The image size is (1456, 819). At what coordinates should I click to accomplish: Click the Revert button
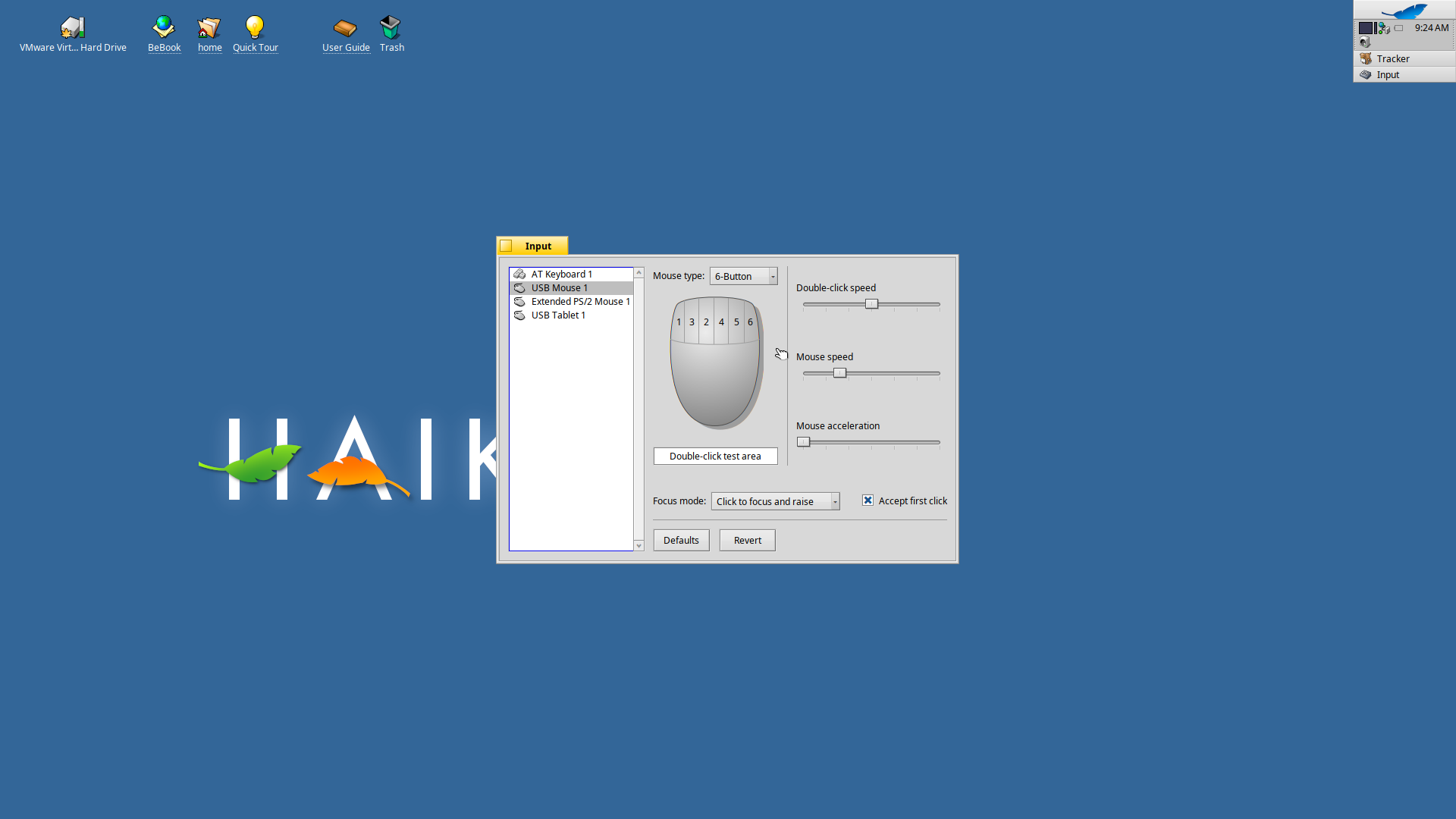(747, 540)
